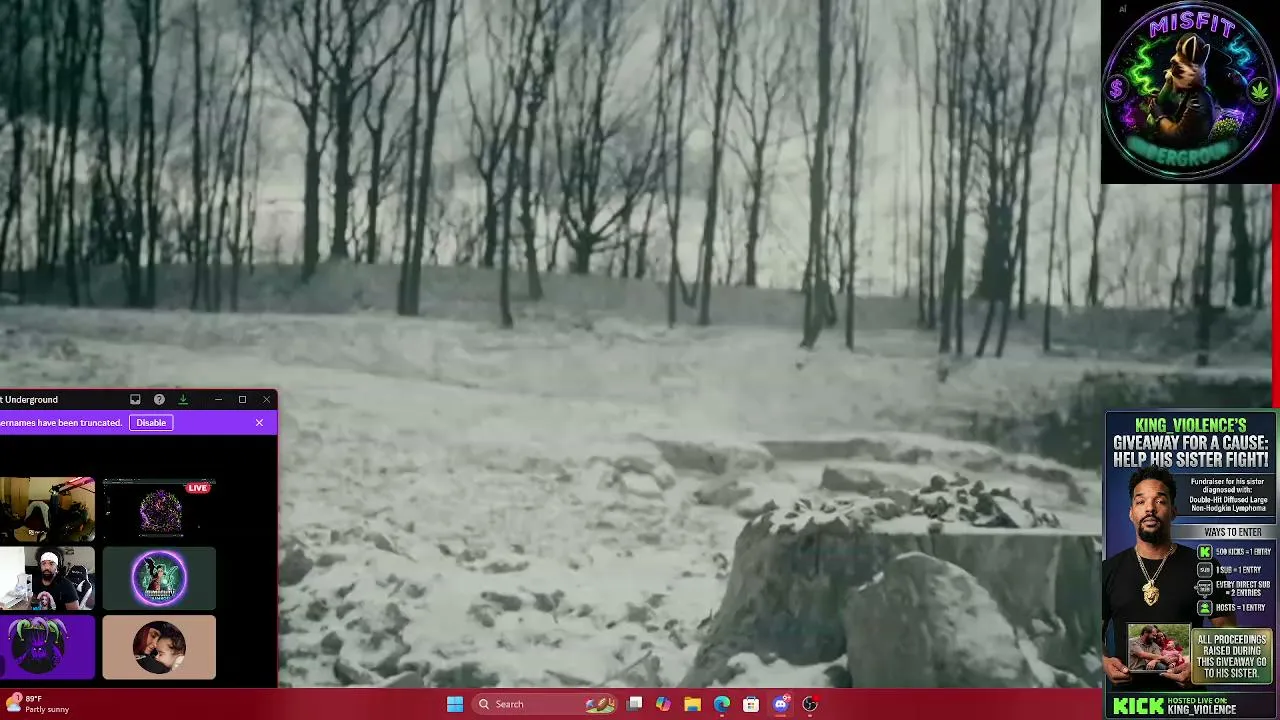Open the Discord help icon
Screen dimensions: 1280x720
(159, 400)
